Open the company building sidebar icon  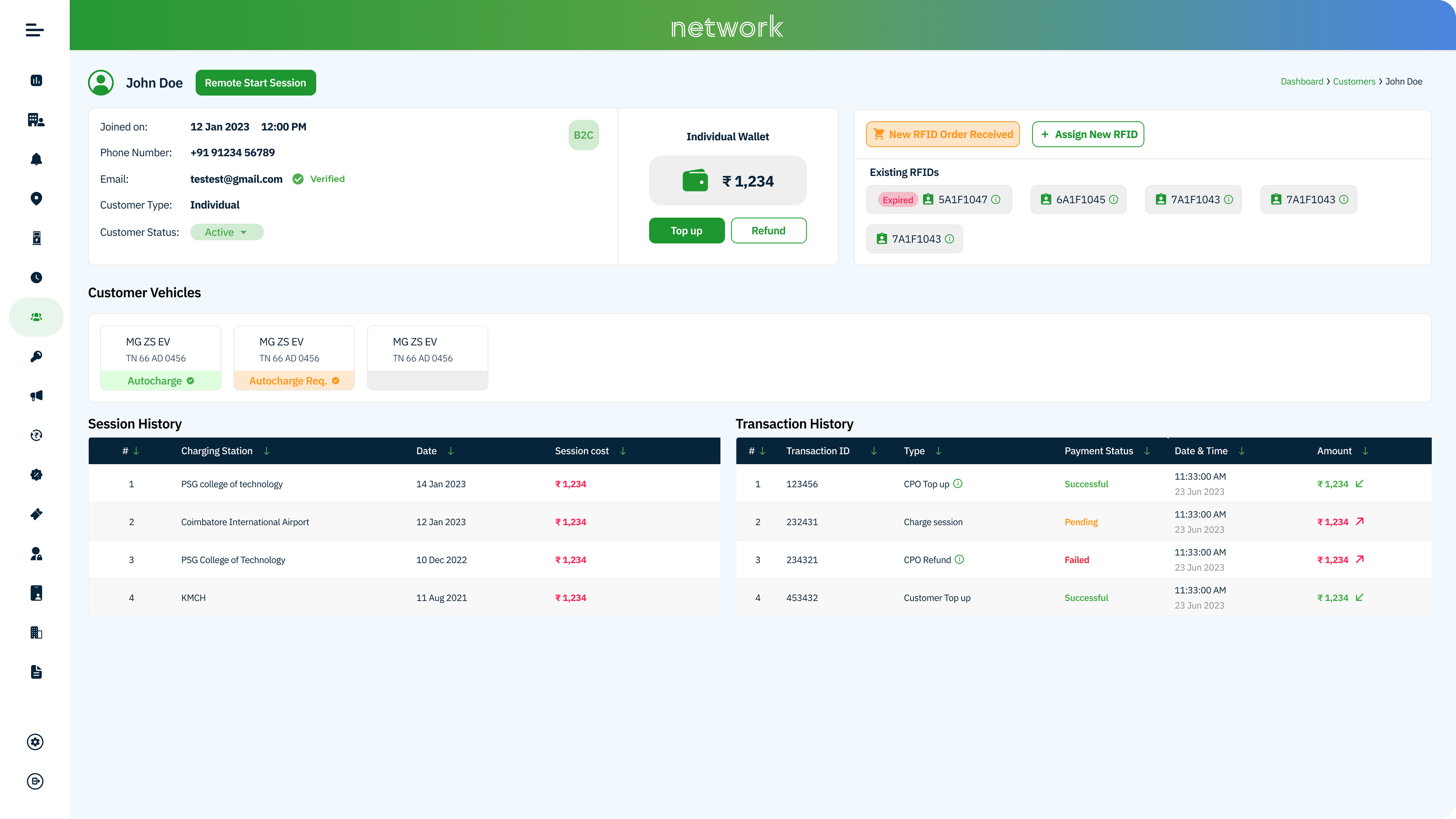pyautogui.click(x=36, y=120)
